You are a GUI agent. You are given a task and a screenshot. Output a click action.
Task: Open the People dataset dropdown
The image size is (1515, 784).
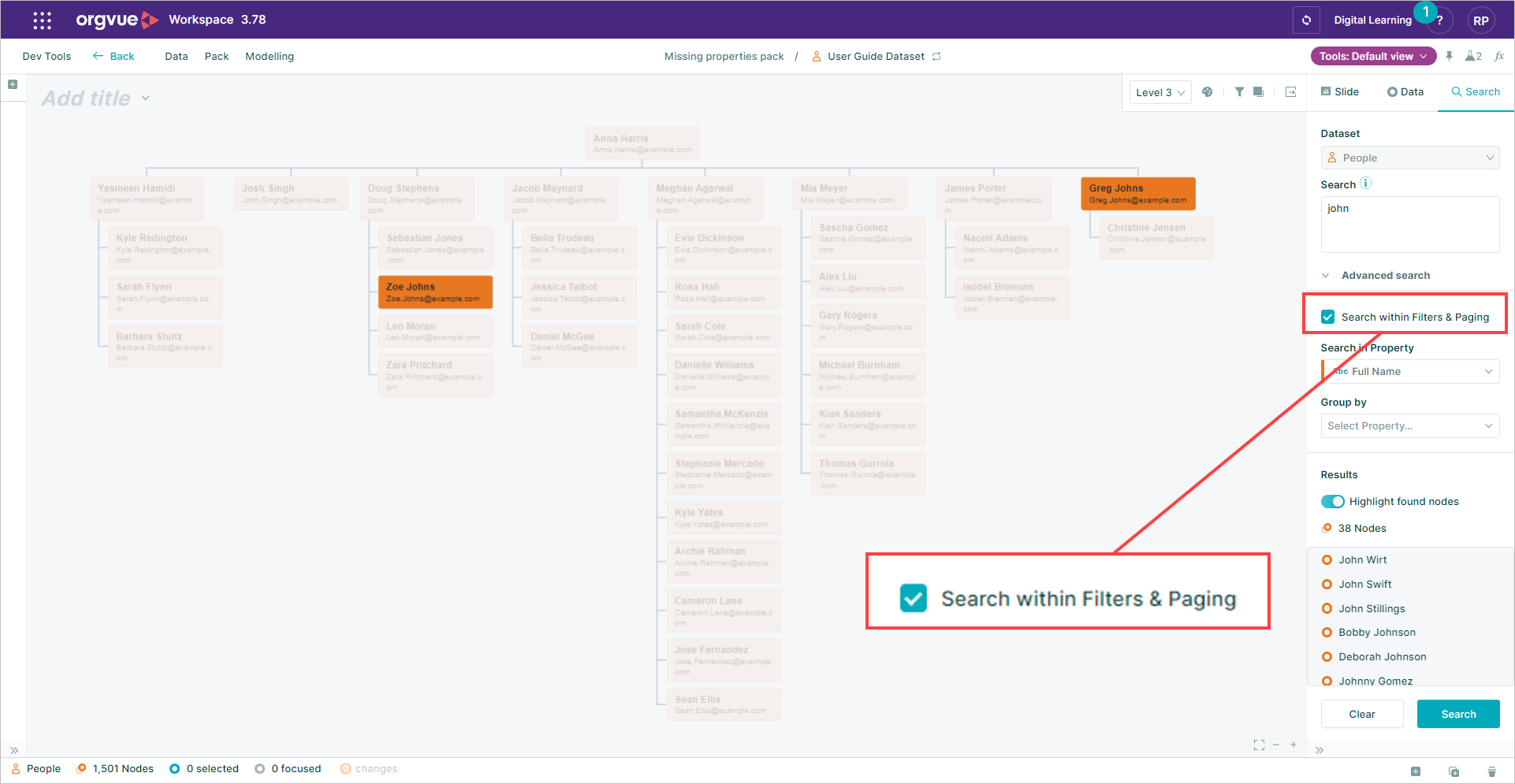click(1410, 158)
